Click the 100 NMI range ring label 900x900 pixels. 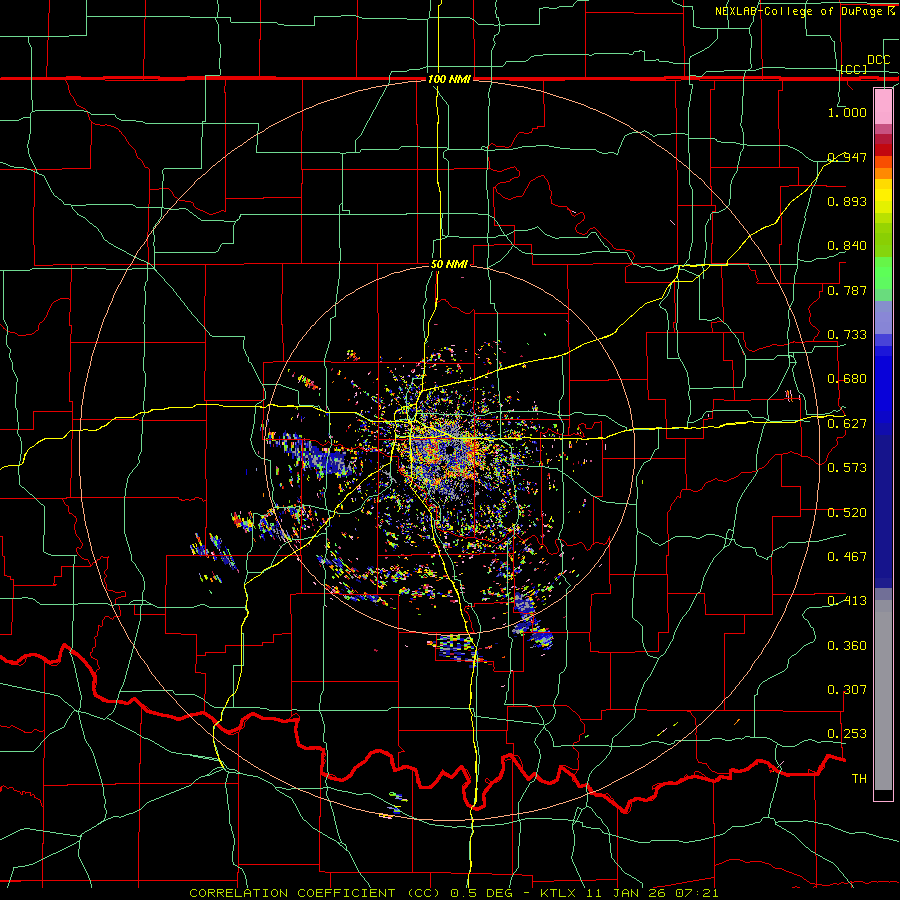click(449, 79)
